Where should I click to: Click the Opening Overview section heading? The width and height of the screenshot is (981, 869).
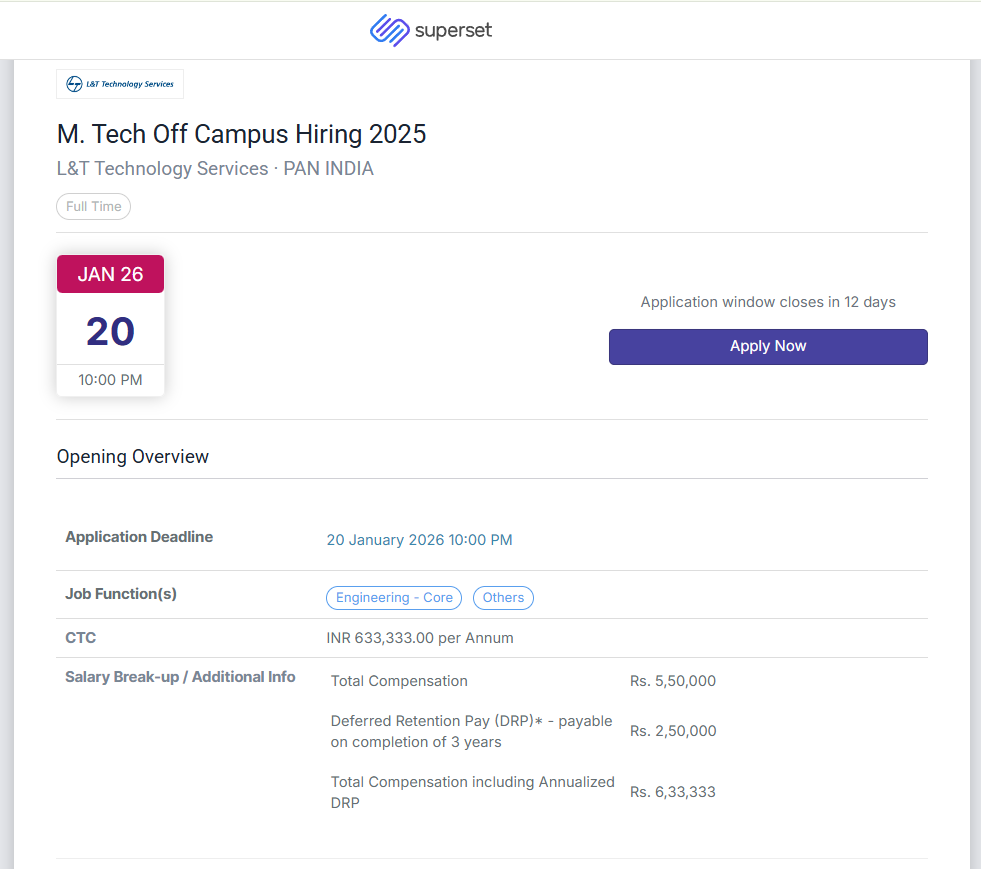click(x=133, y=457)
